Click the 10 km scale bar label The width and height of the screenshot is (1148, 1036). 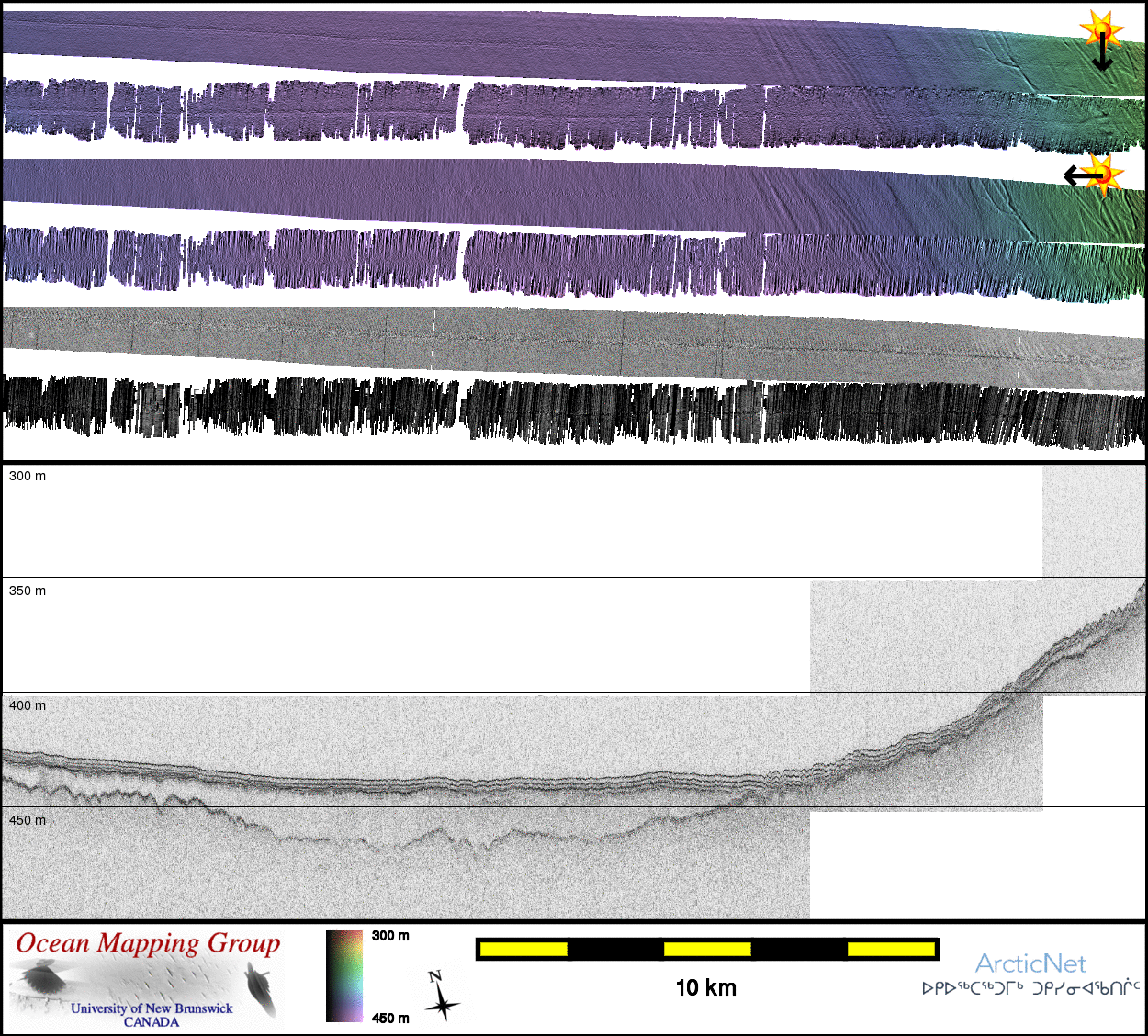[705, 988]
